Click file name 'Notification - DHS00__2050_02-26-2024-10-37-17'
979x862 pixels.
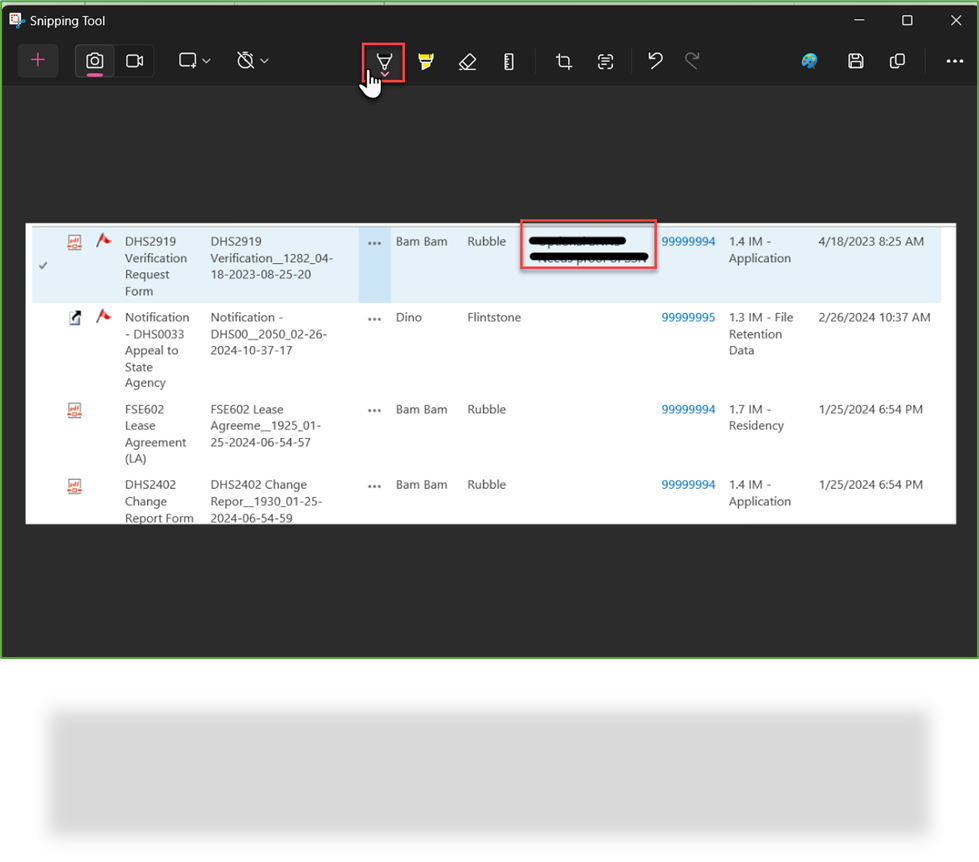tap(268, 334)
